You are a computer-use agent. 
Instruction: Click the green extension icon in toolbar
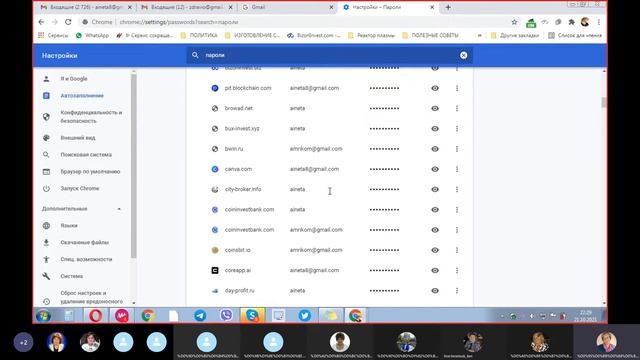point(531,23)
